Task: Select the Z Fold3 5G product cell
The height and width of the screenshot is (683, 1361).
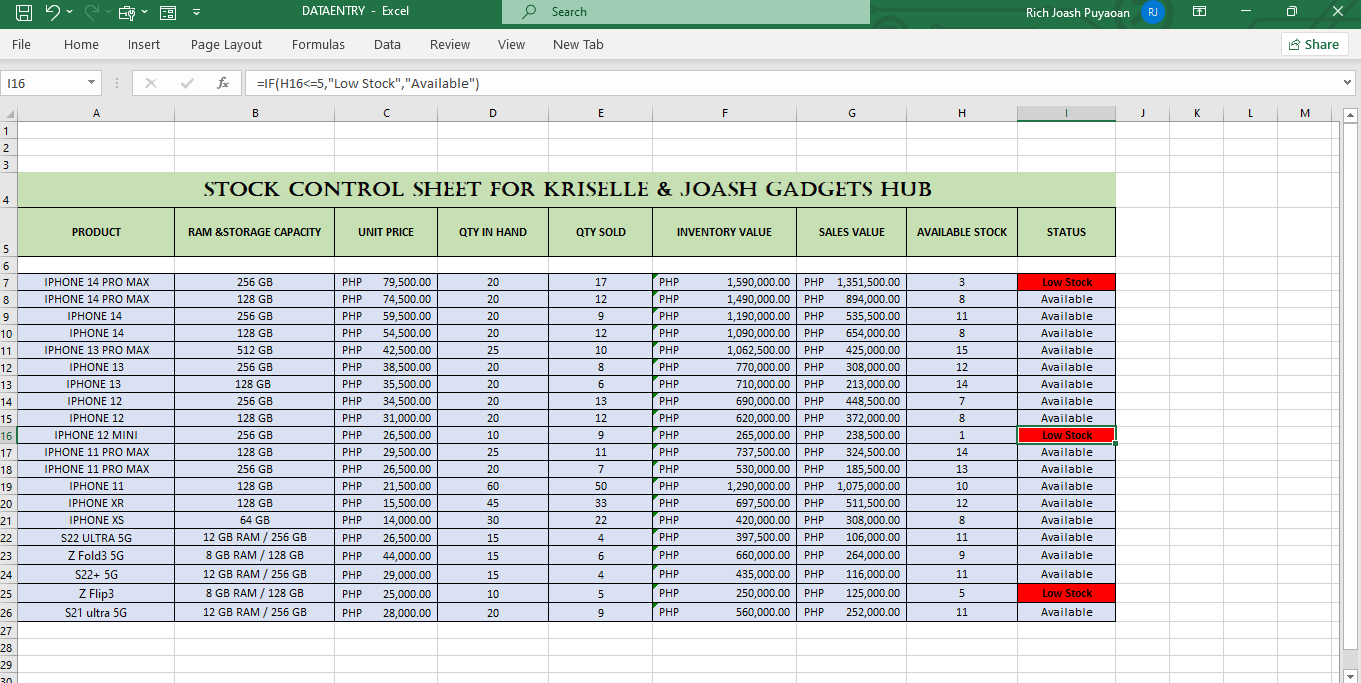Action: point(96,555)
